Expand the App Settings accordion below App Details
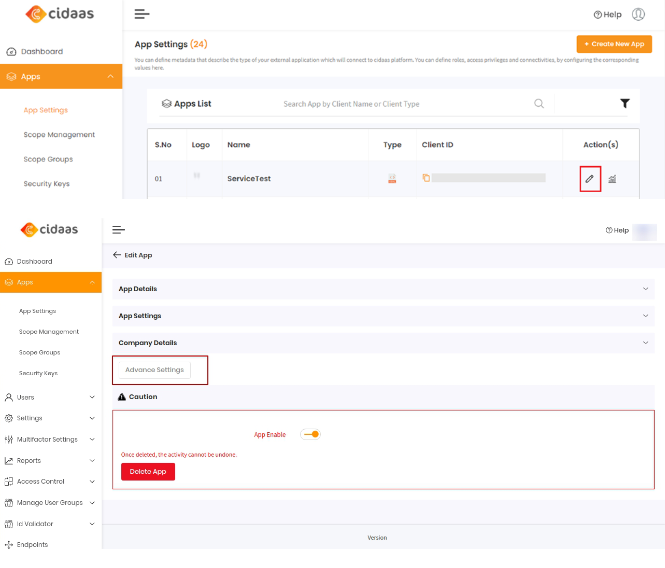The image size is (665, 568). tap(383, 316)
